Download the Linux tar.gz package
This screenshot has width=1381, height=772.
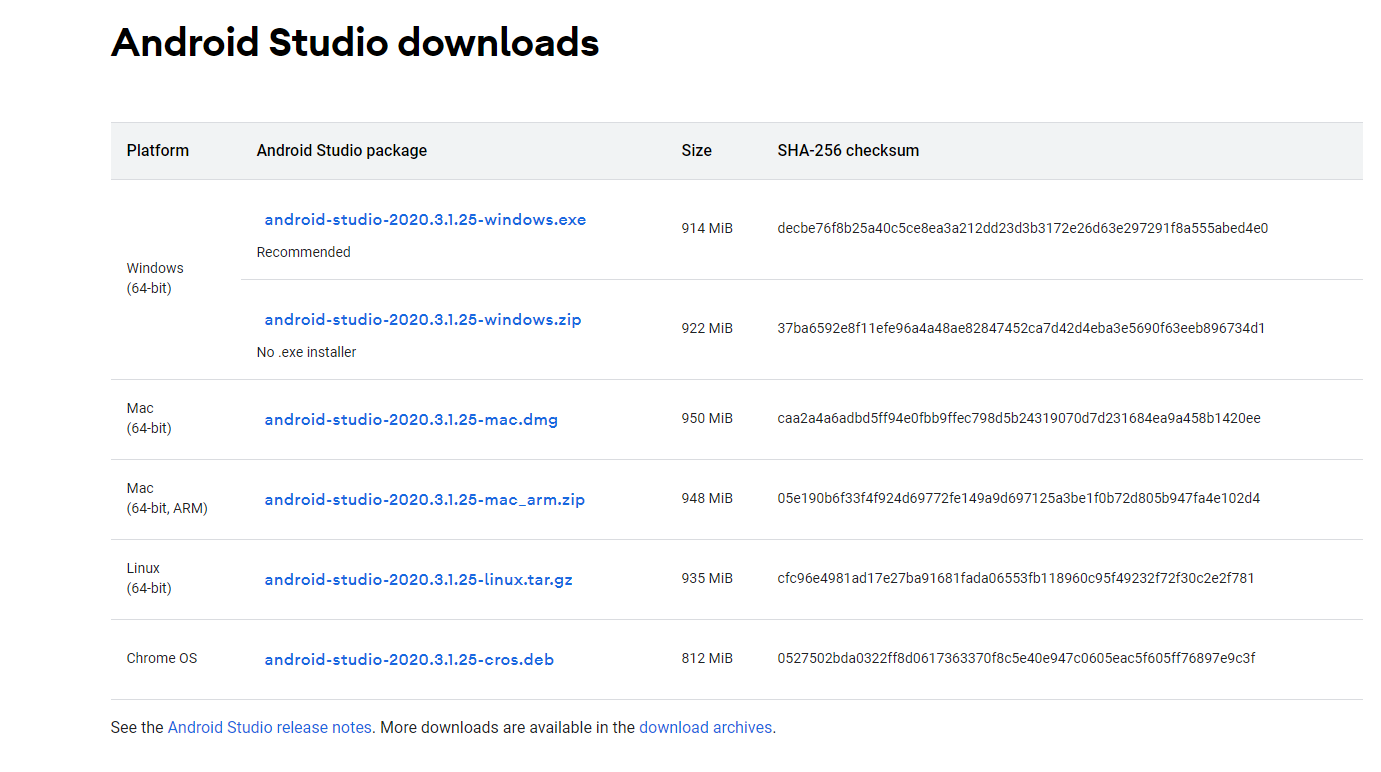pos(417,578)
